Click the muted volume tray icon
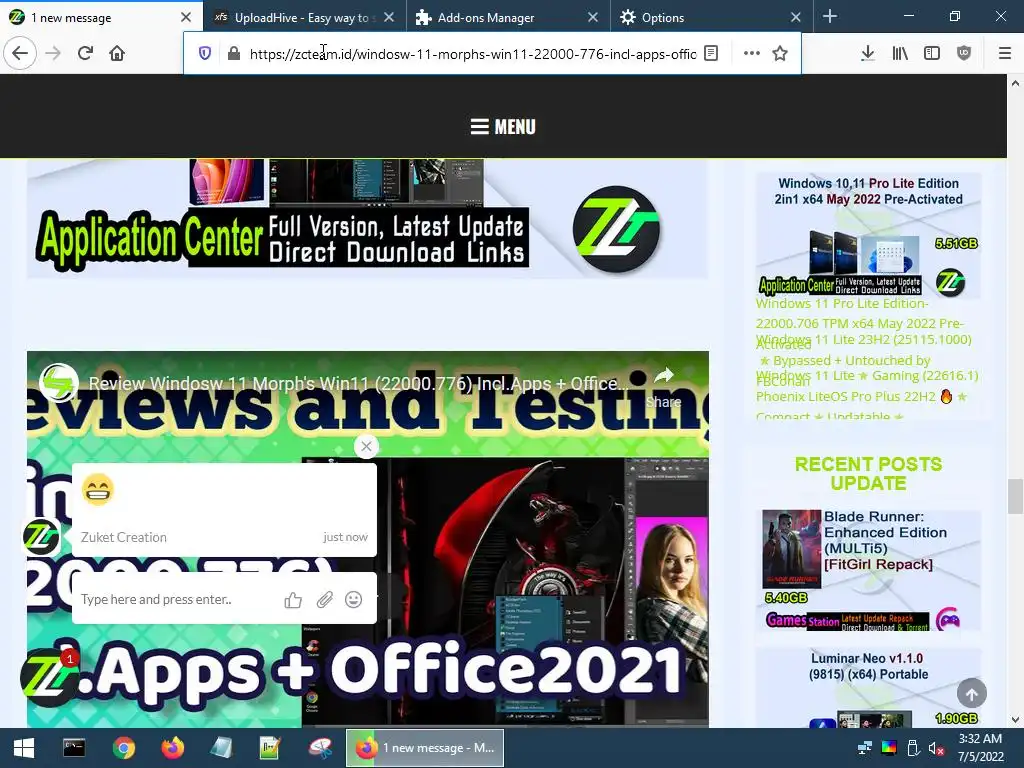This screenshot has width=1024, height=768. tap(936, 748)
